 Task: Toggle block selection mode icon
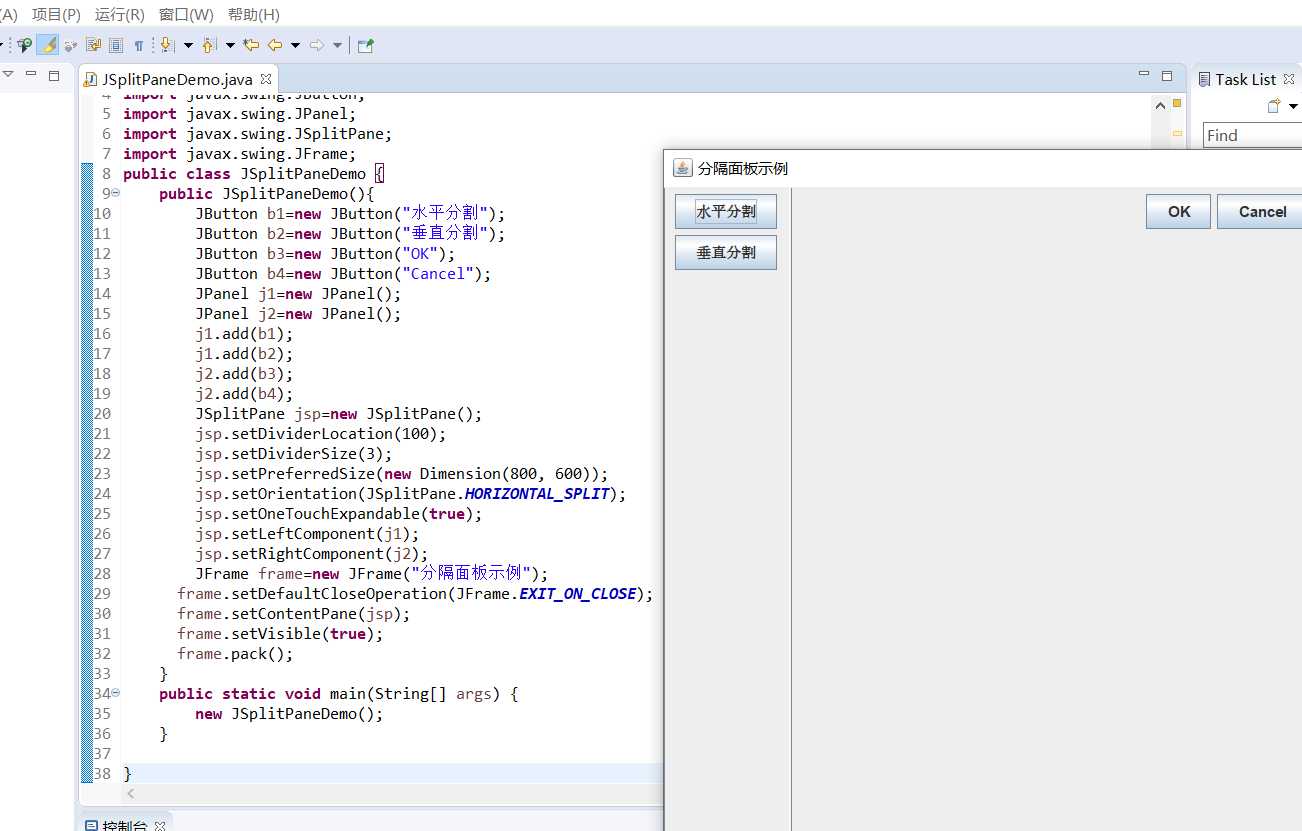tap(116, 45)
